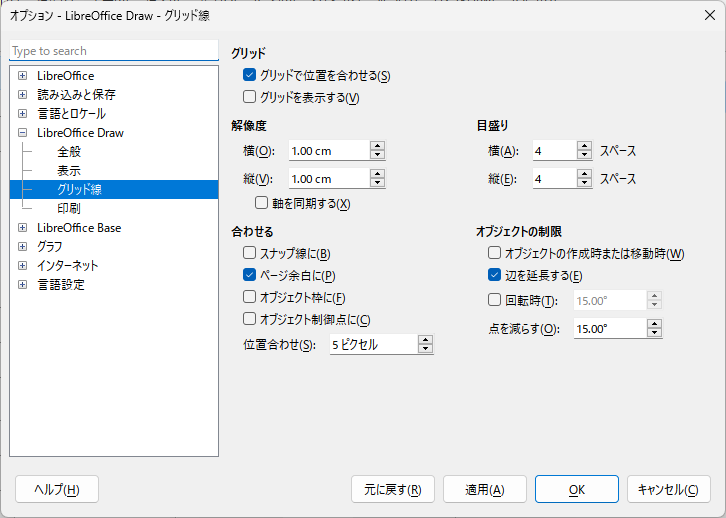Viewport: 726px width, 518px height.
Task: Select 全般 under LibreOffice Draw
Action: click(69, 151)
